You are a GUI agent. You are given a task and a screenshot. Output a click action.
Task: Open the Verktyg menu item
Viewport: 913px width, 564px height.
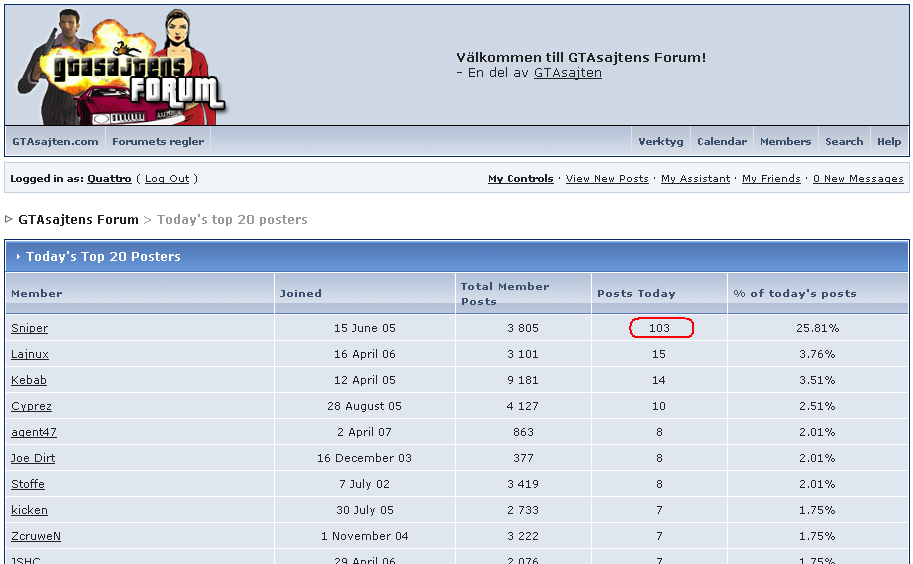[661, 141]
